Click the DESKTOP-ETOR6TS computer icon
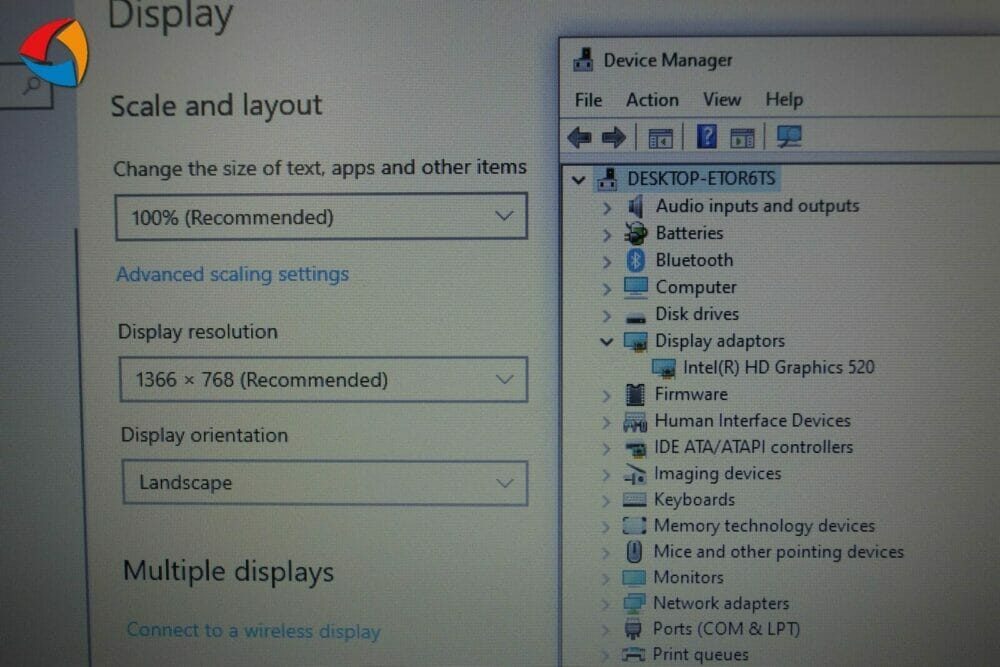 (x=607, y=179)
